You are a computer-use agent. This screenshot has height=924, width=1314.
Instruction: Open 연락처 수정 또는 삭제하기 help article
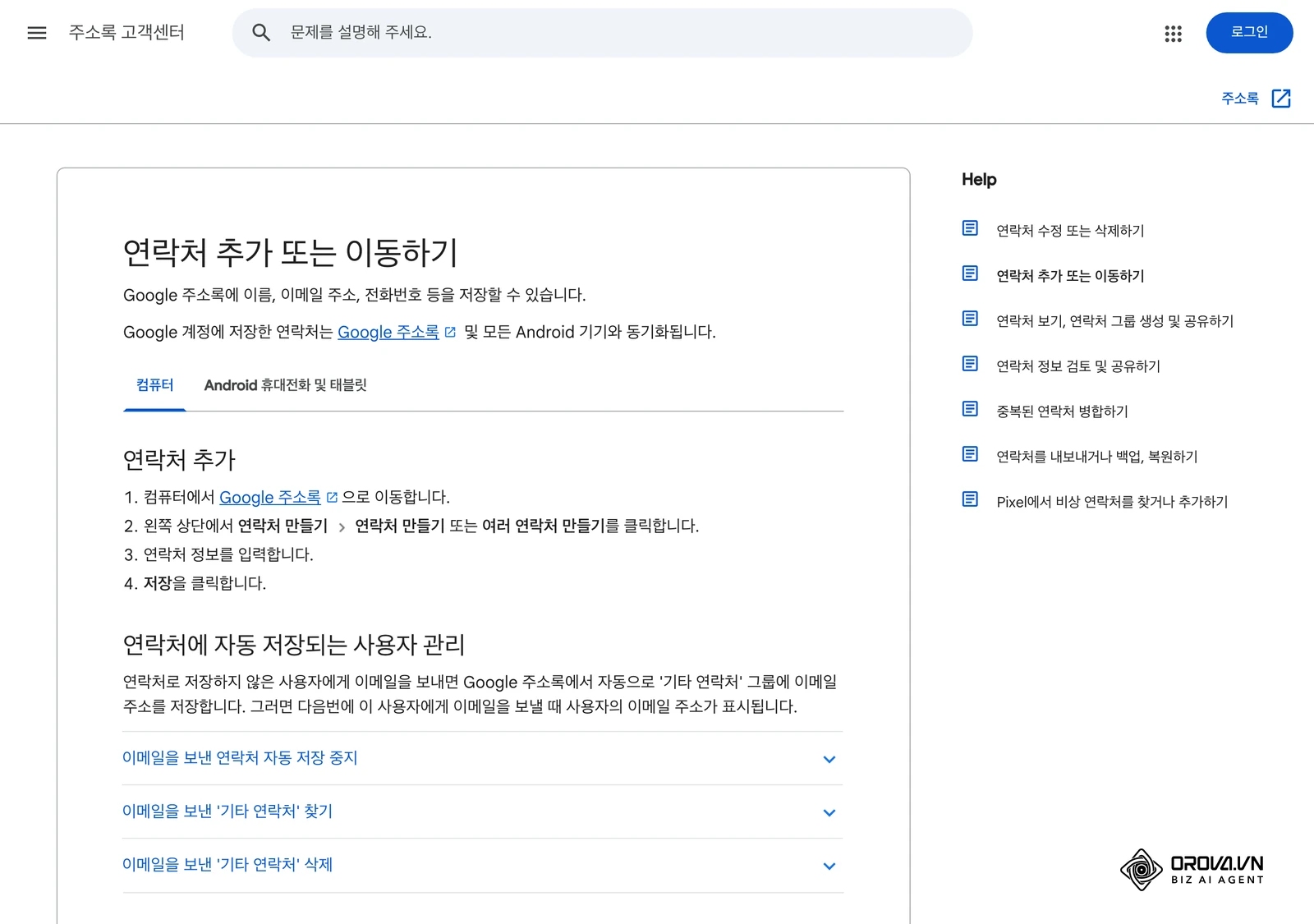click(1070, 231)
